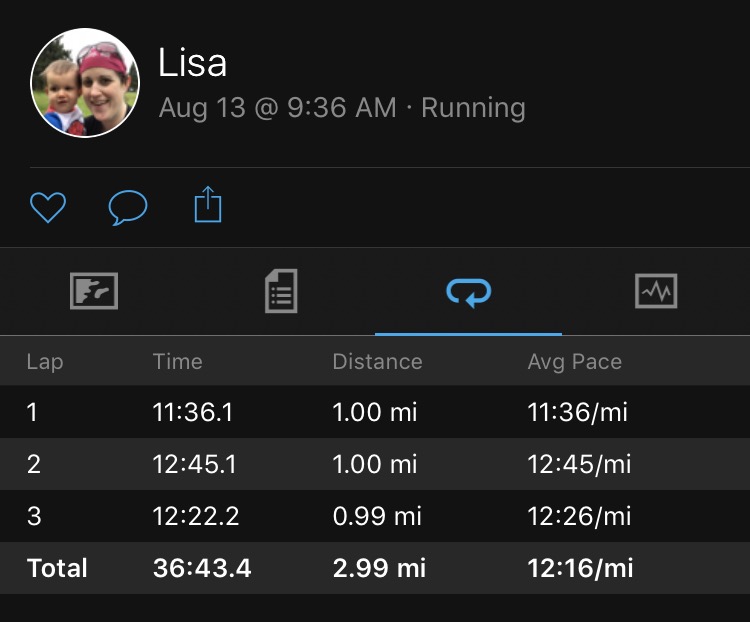Tap the Time column header
Viewport: 750px width, 622px height.
pos(177,361)
